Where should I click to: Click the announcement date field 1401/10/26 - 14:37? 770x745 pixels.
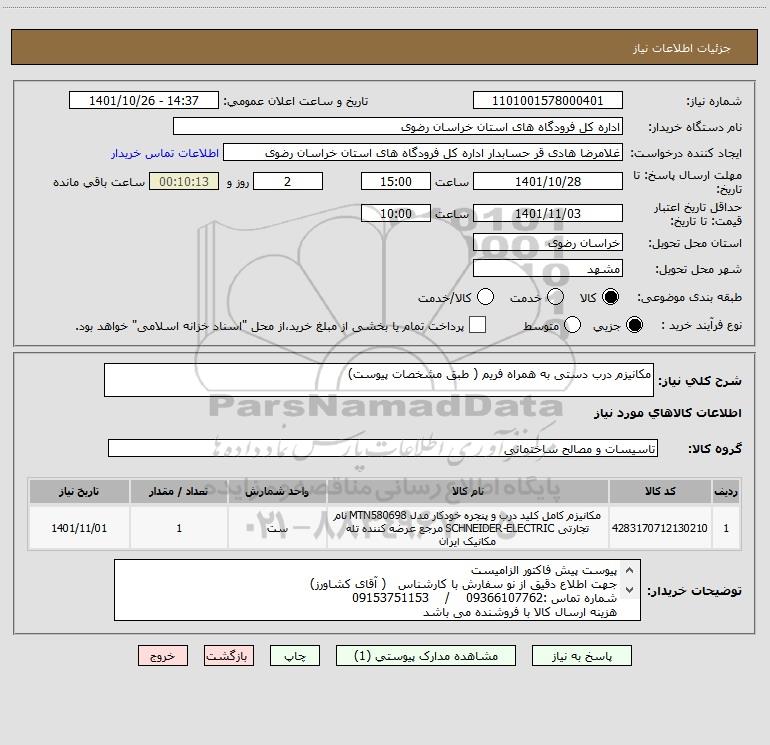144,101
